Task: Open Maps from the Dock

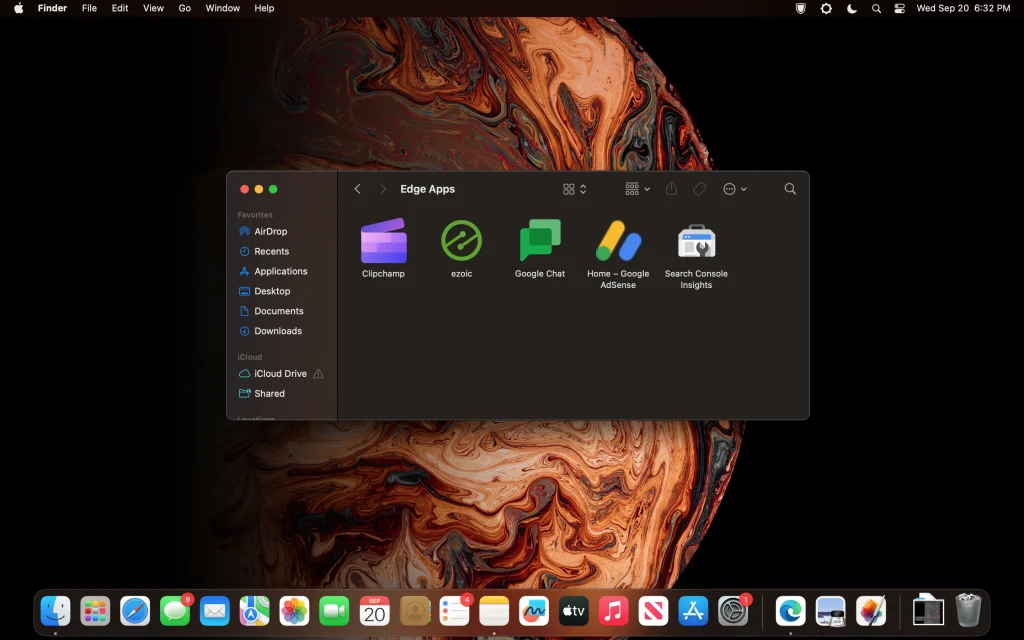Action: [255, 612]
